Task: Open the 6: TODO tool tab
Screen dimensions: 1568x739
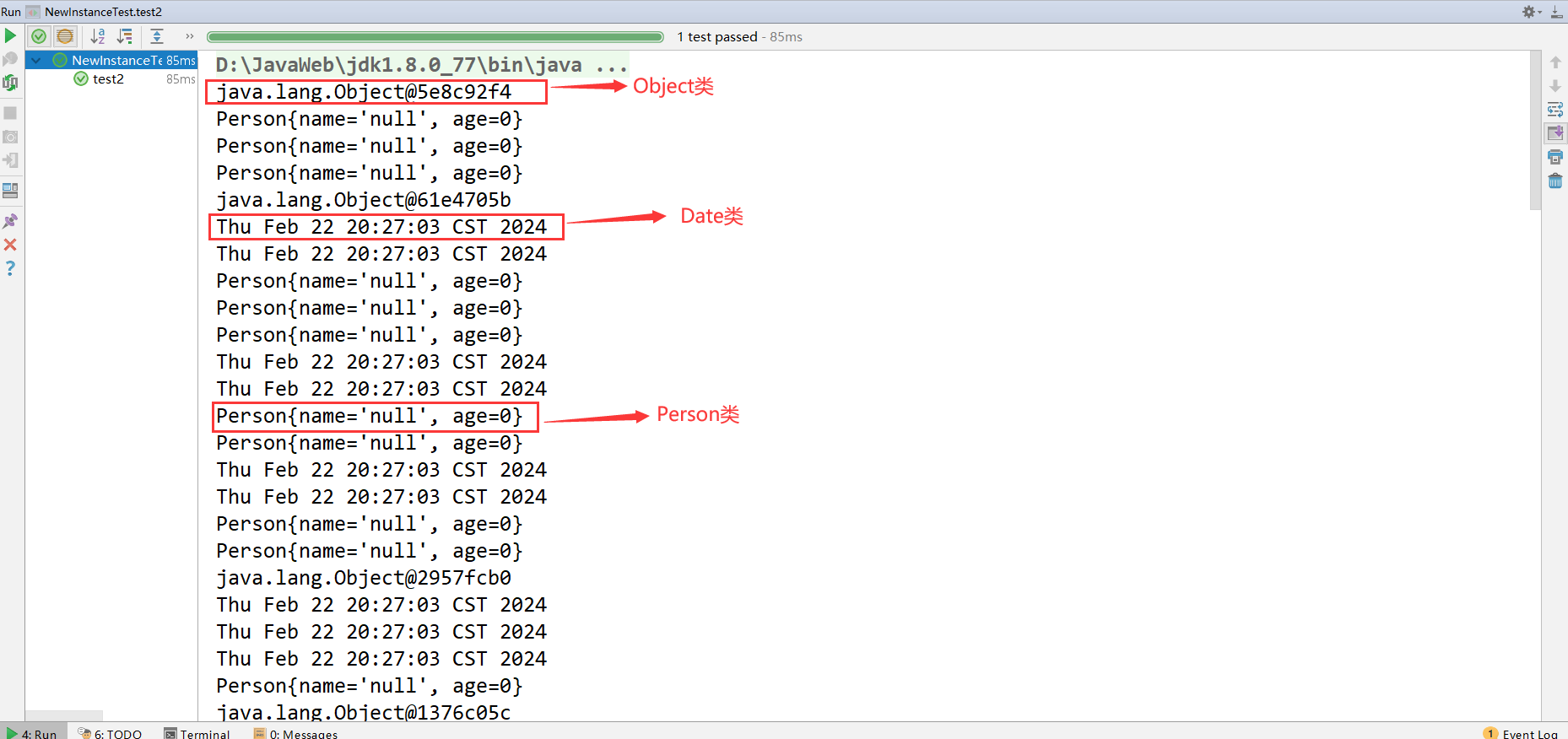Action: pyautogui.click(x=110, y=733)
